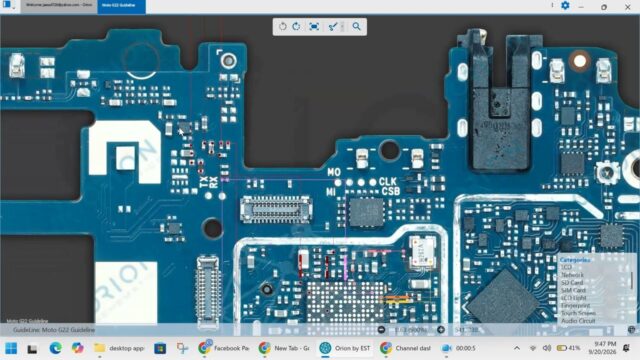640x360 pixels.
Task: Select the trace drawing tool
Action: [333, 27]
